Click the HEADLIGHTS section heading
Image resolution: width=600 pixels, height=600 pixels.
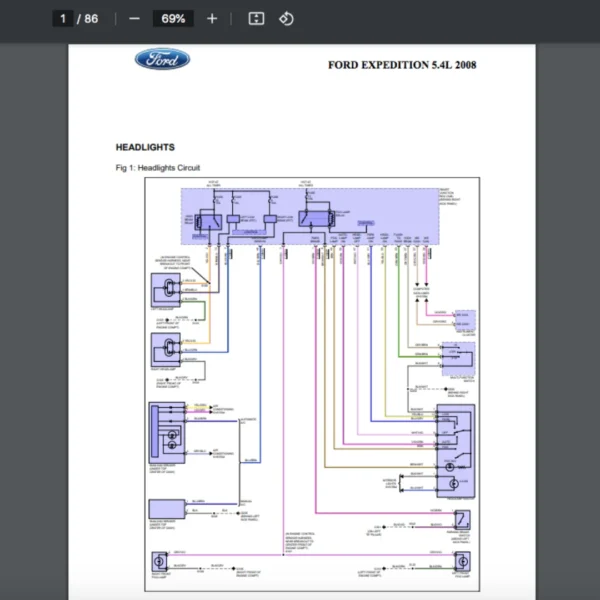click(x=145, y=147)
